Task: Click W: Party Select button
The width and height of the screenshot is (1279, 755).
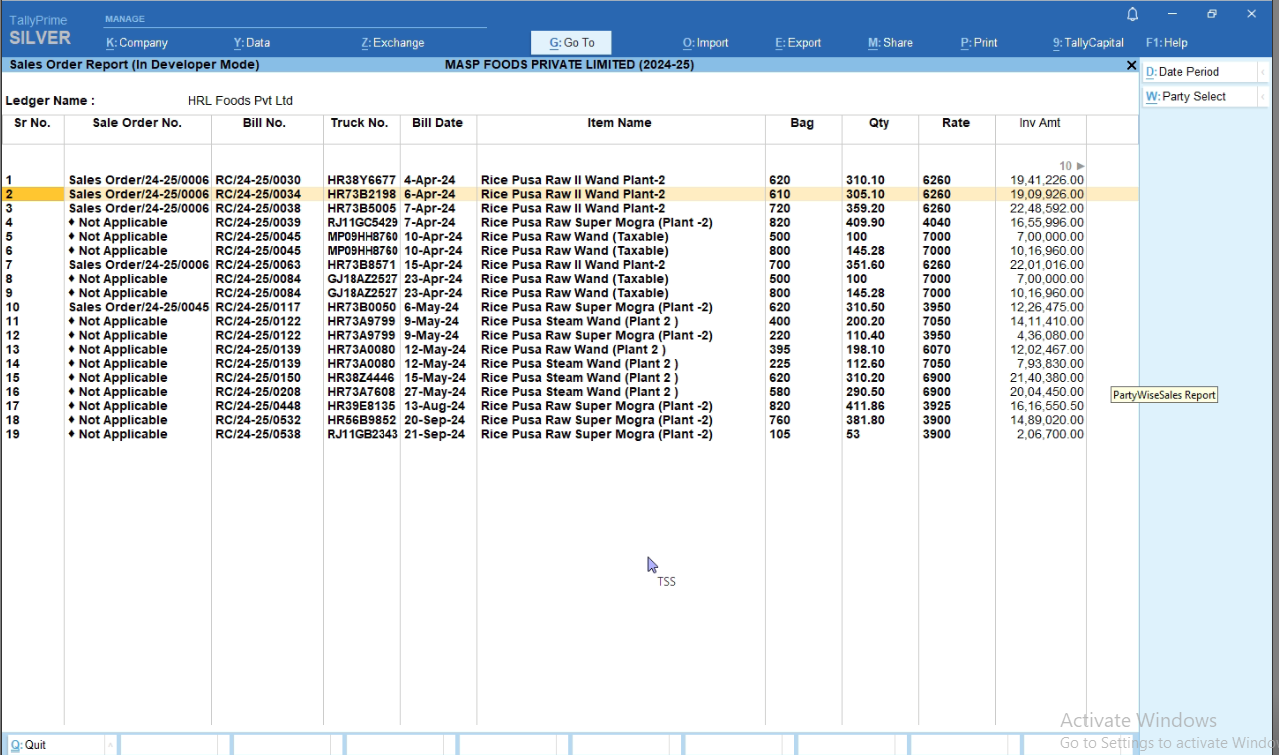Action: (x=1199, y=97)
